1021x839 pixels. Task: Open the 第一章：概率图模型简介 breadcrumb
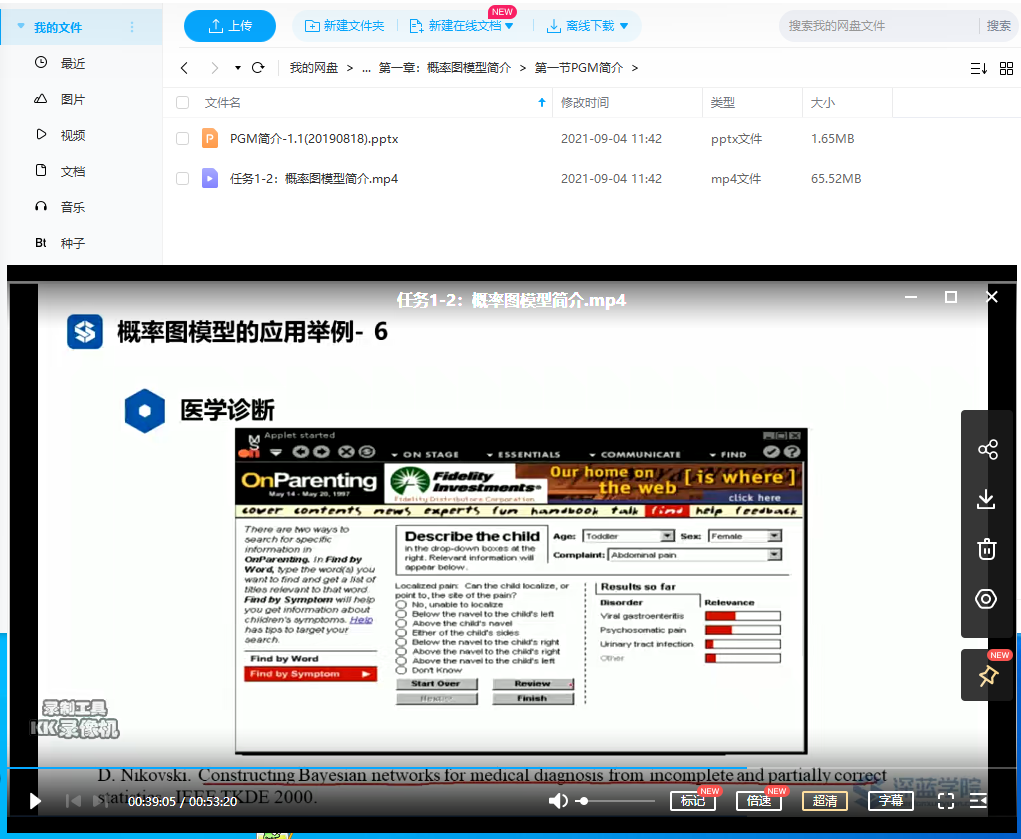[445, 68]
